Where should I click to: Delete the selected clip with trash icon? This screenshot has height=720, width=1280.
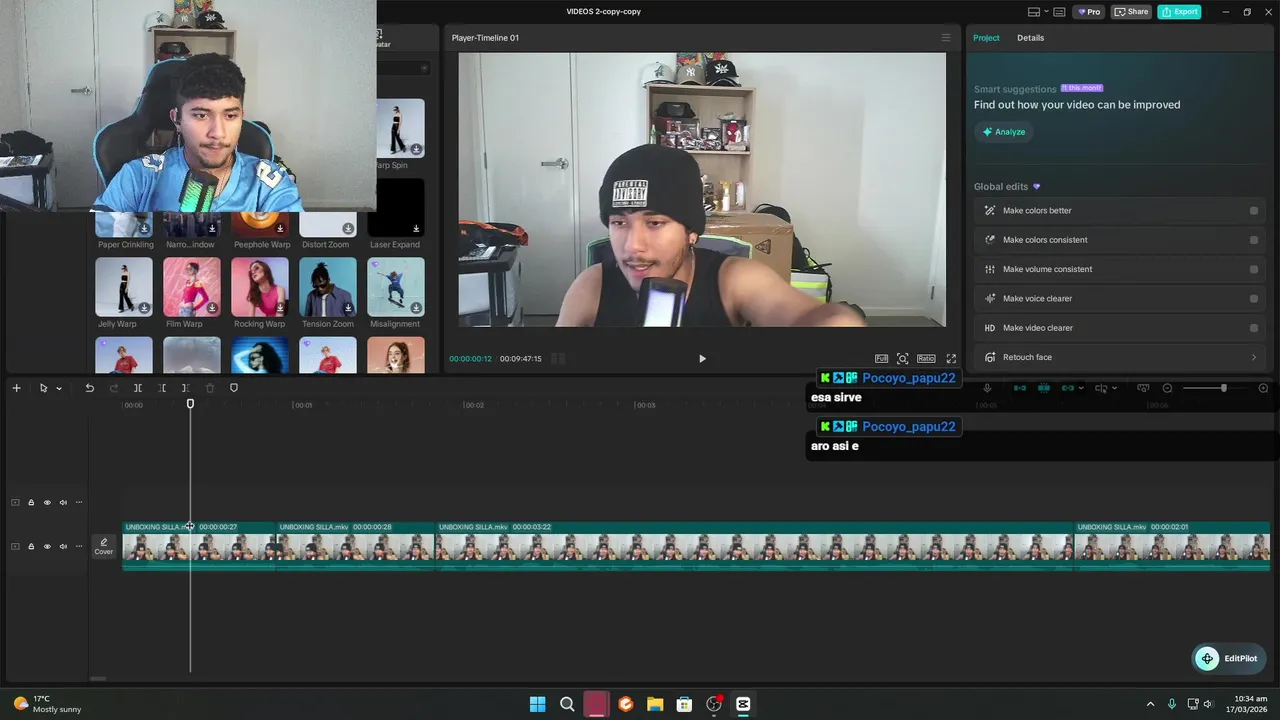tap(210, 388)
